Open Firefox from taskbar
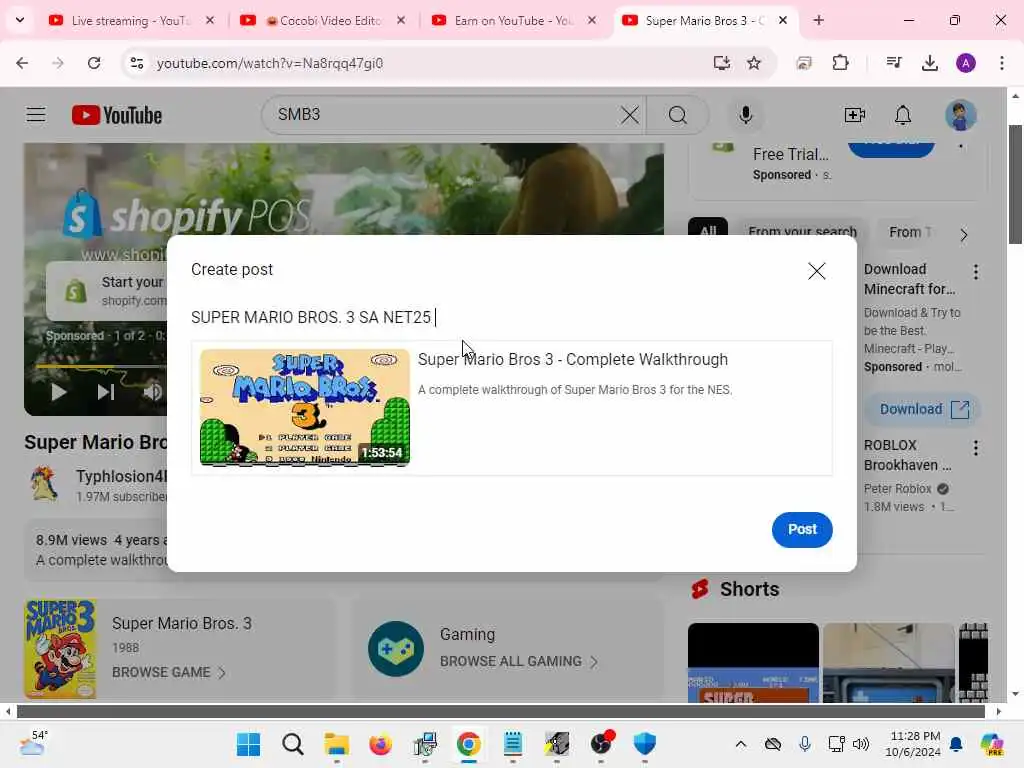1024x768 pixels. pyautogui.click(x=380, y=744)
